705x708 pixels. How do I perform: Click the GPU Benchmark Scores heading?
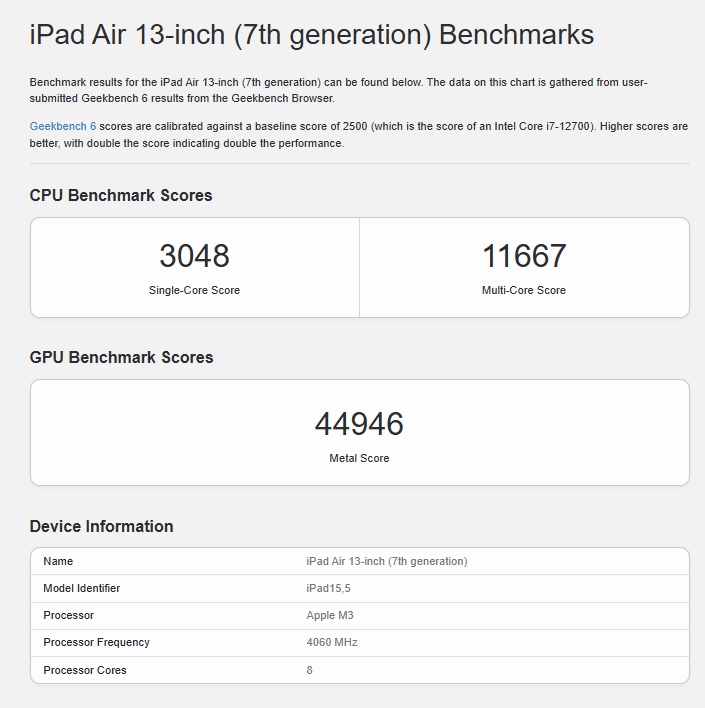click(x=121, y=358)
